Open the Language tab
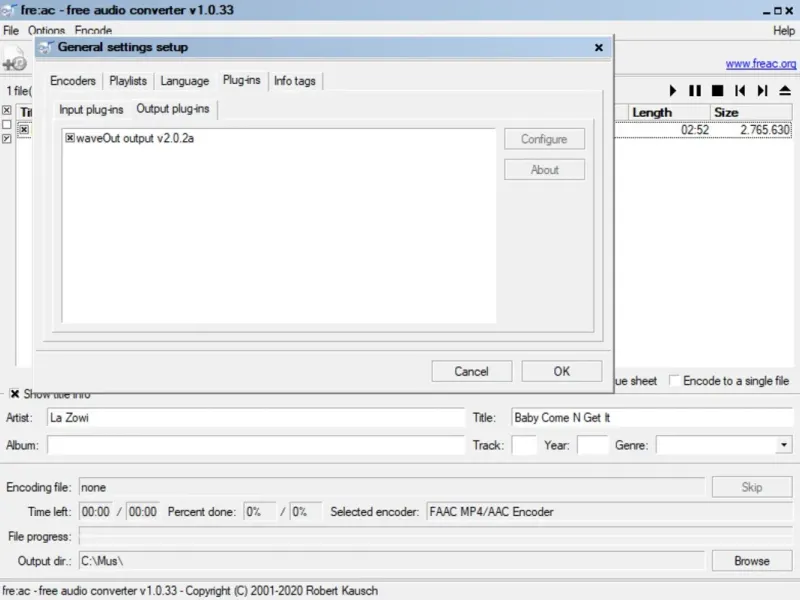This screenshot has width=800, height=600. 185,81
